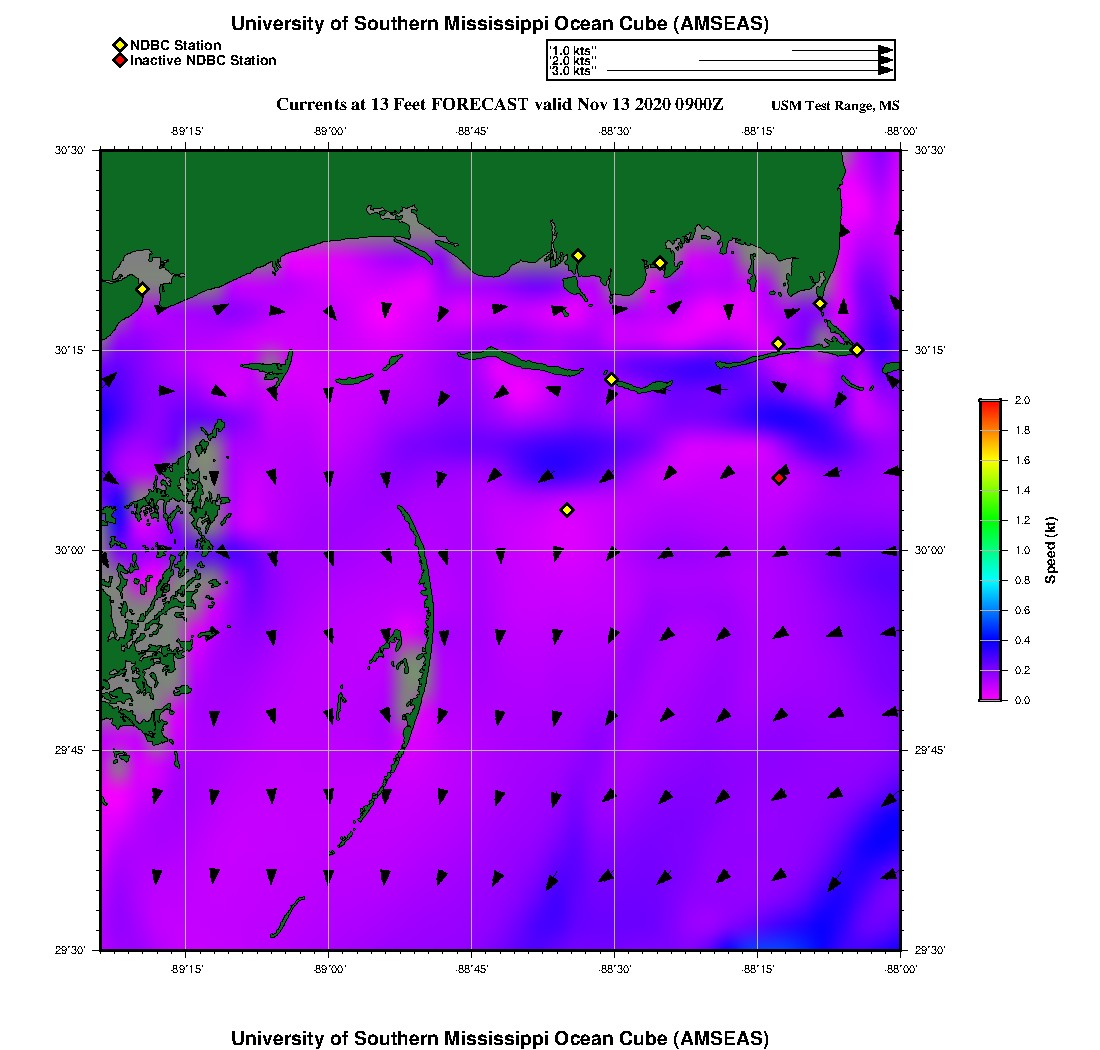This screenshot has width=1100, height=1050.
Task: Select the northernmost yellow station diamond
Action: (x=578, y=255)
